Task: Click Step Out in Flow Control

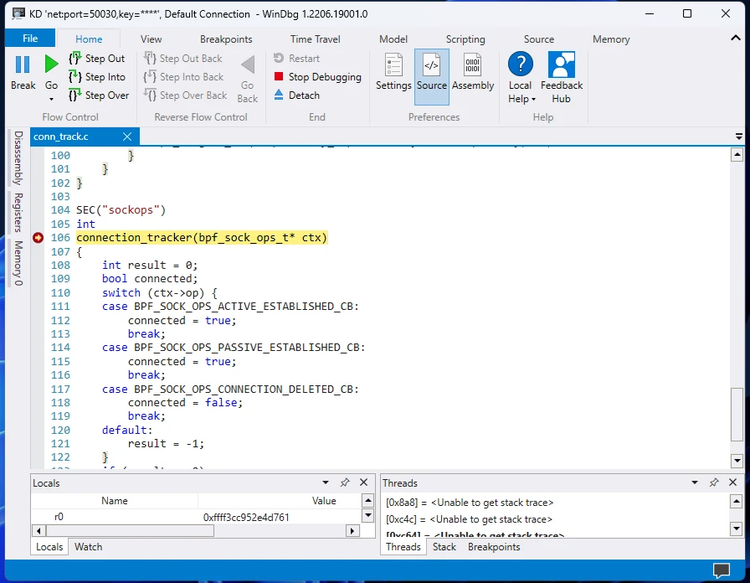Action: tap(97, 58)
